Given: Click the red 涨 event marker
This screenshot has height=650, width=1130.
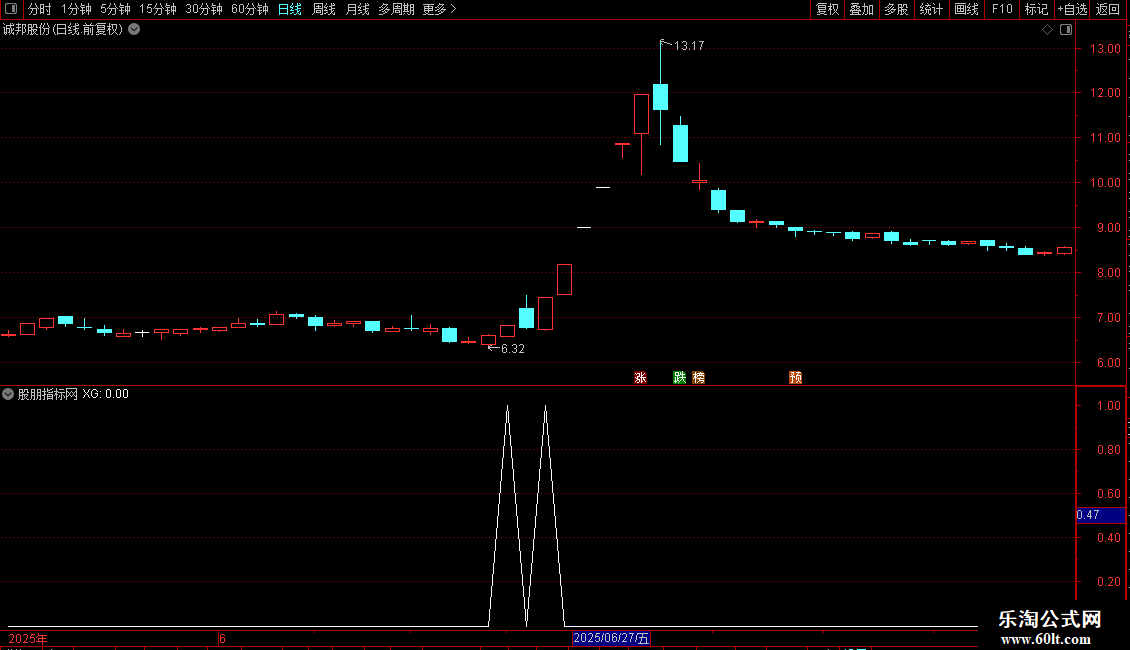Looking at the screenshot, I should click(640, 378).
